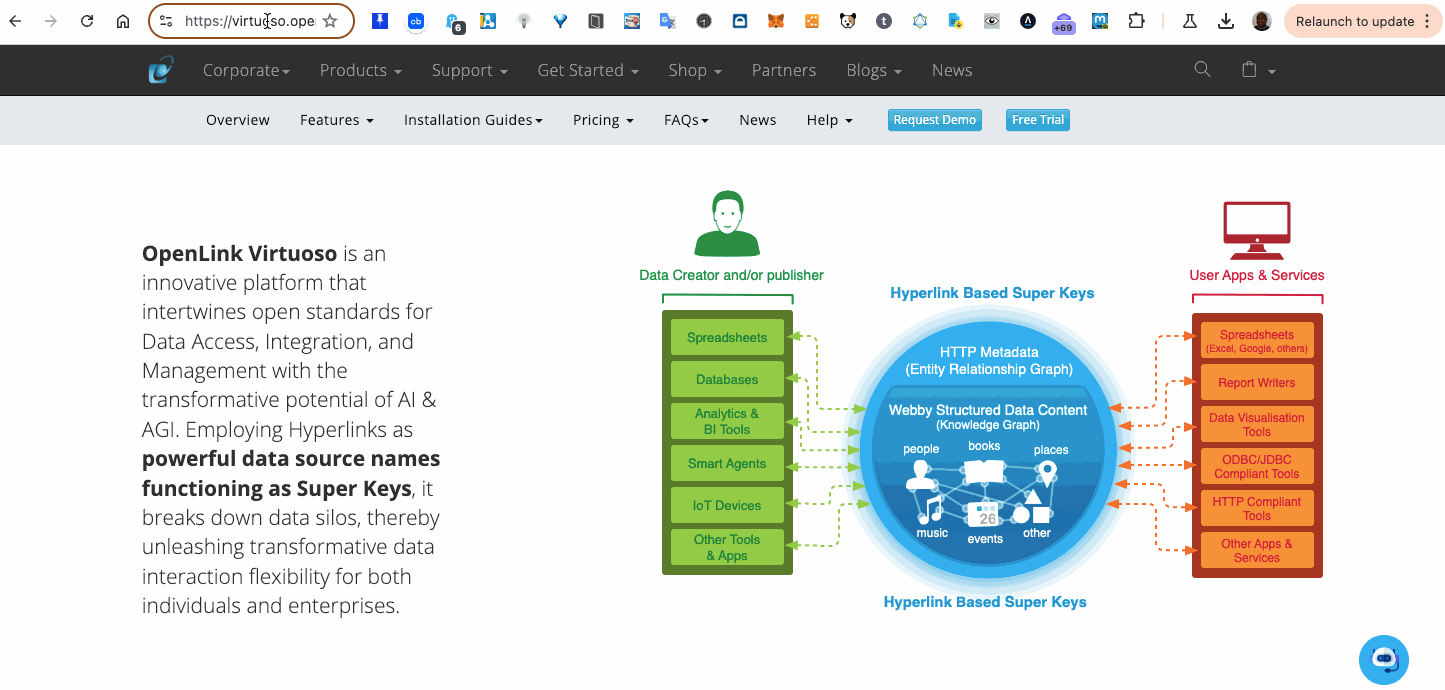Bookmark this page with star icon
Screen dimensions: 1445x690
click(330, 21)
